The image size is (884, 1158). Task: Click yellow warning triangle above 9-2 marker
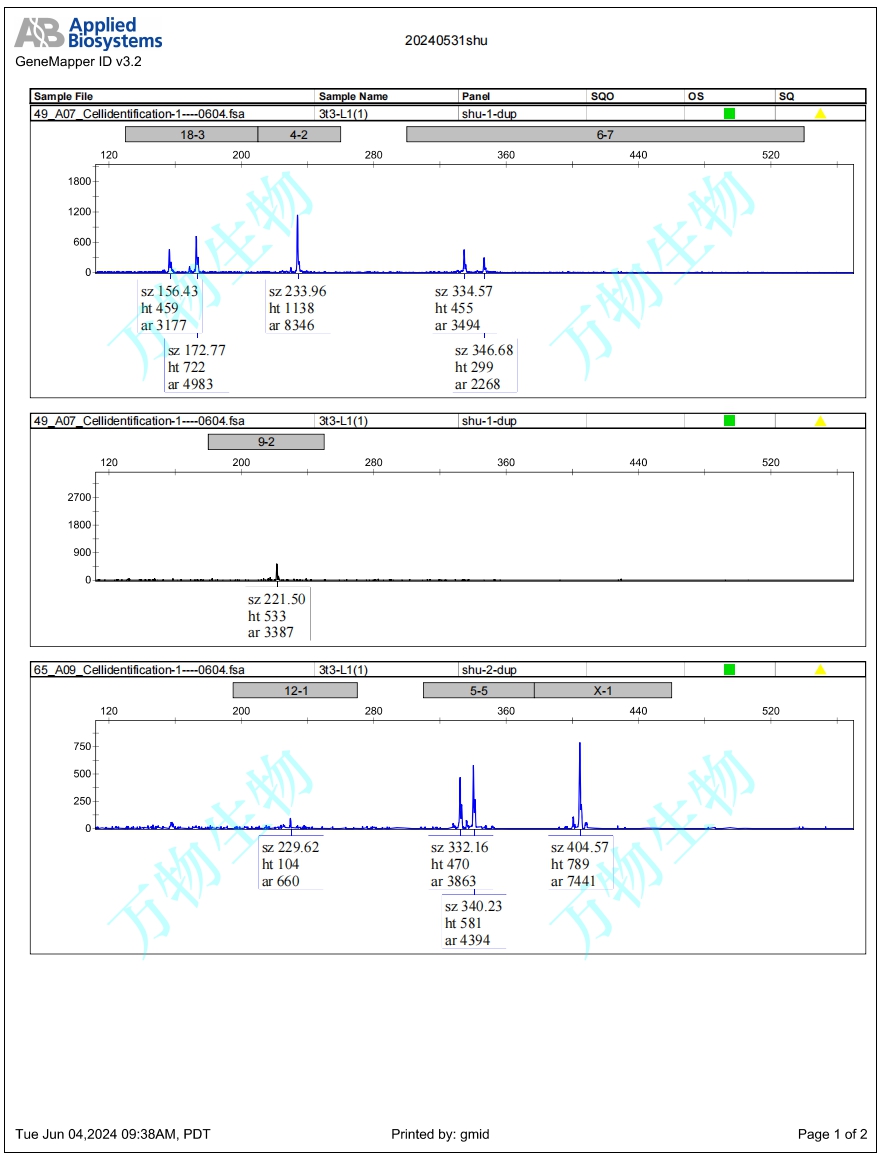coord(820,421)
